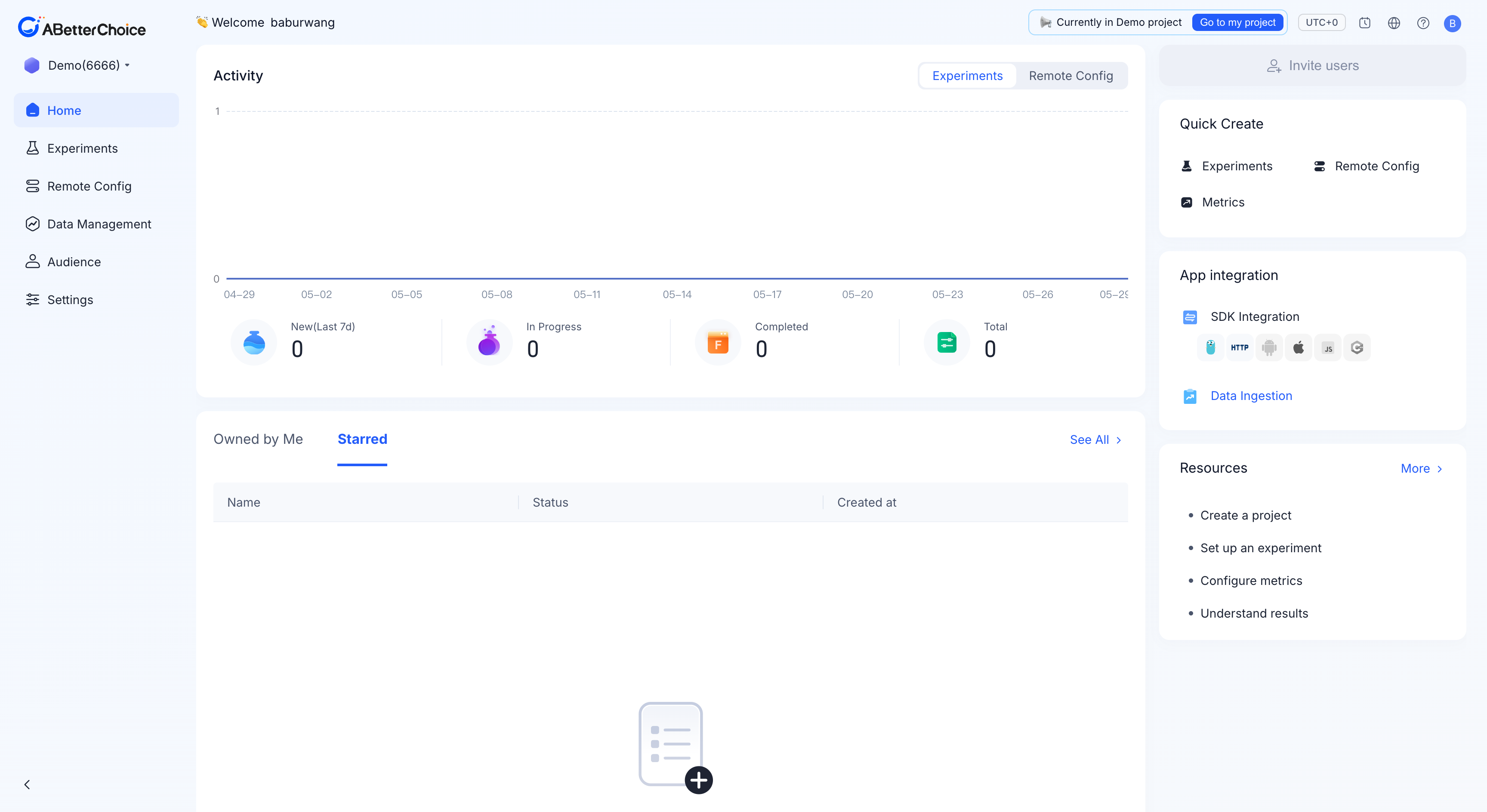1487x812 pixels.
Task: Click the Data Ingestion clipboard icon
Action: 1190,397
